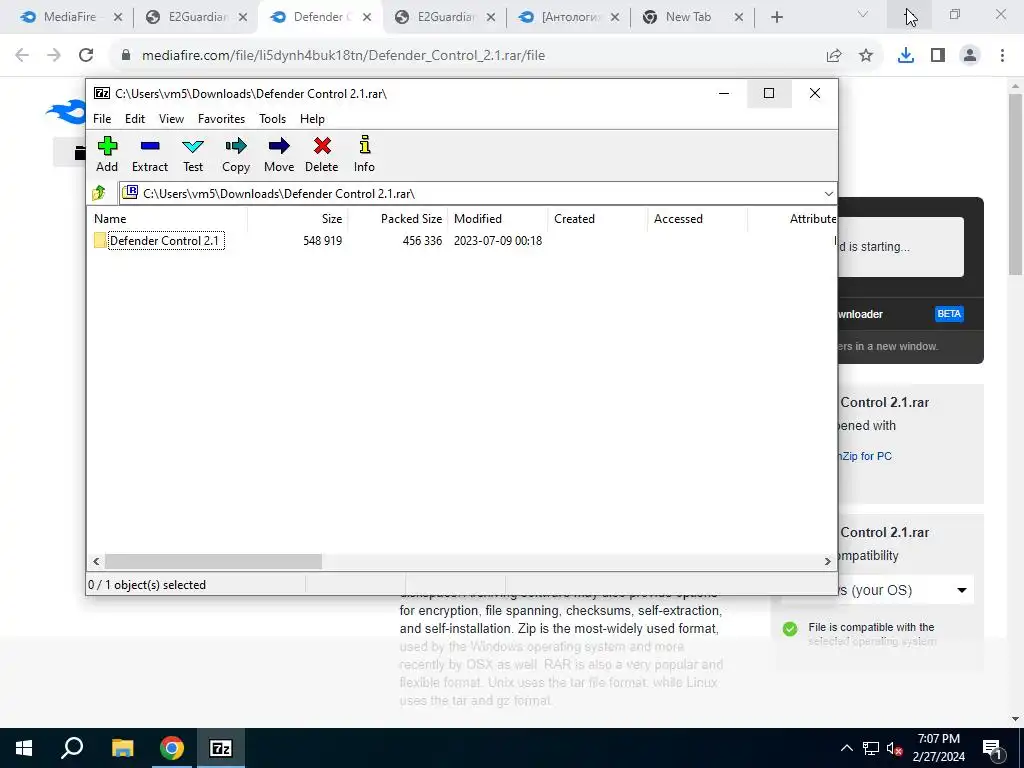Open Chrome three-dot menu
This screenshot has width=1024, height=768.
coord(1002,56)
